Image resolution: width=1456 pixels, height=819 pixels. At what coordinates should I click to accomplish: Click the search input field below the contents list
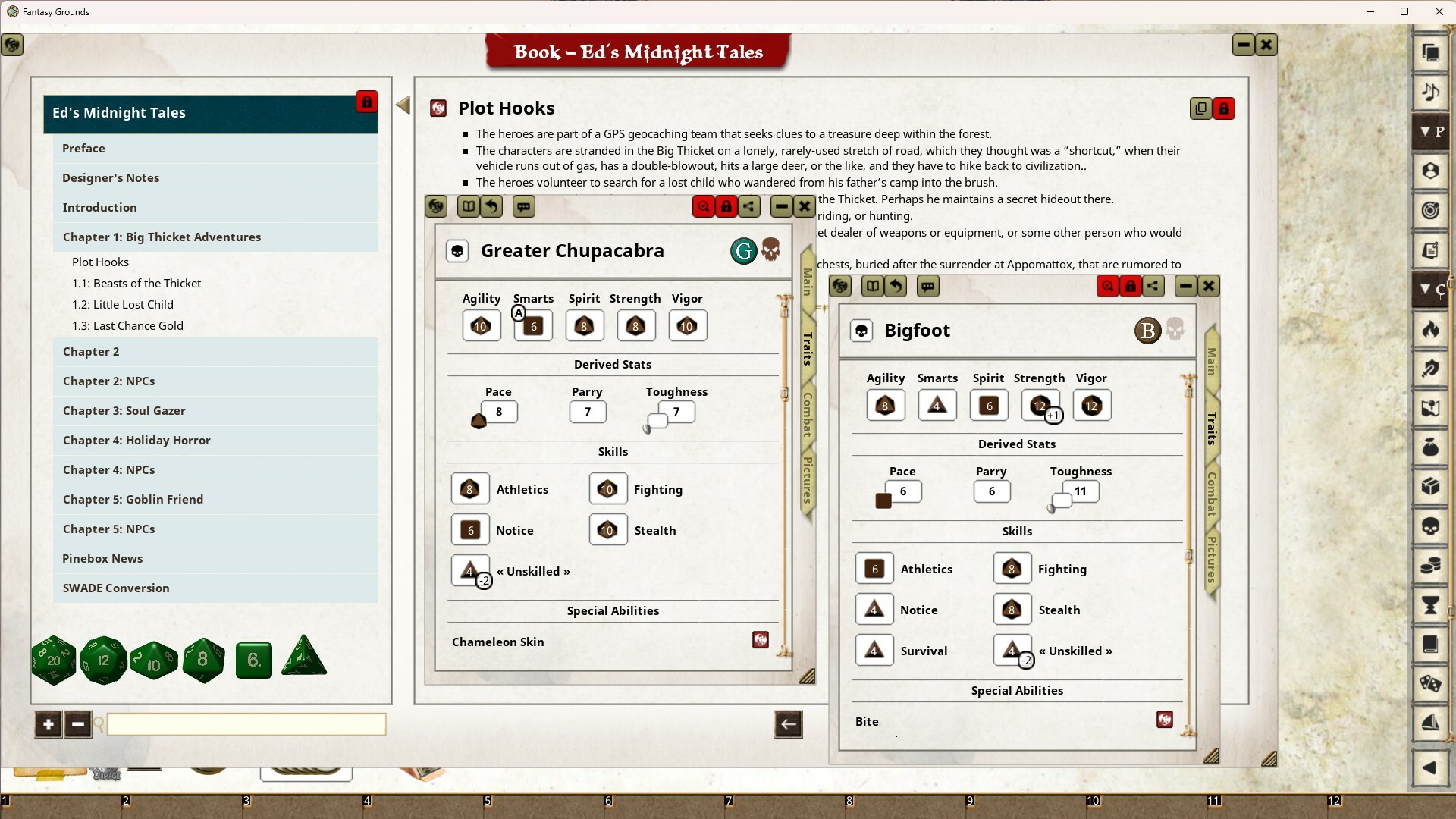(x=246, y=724)
